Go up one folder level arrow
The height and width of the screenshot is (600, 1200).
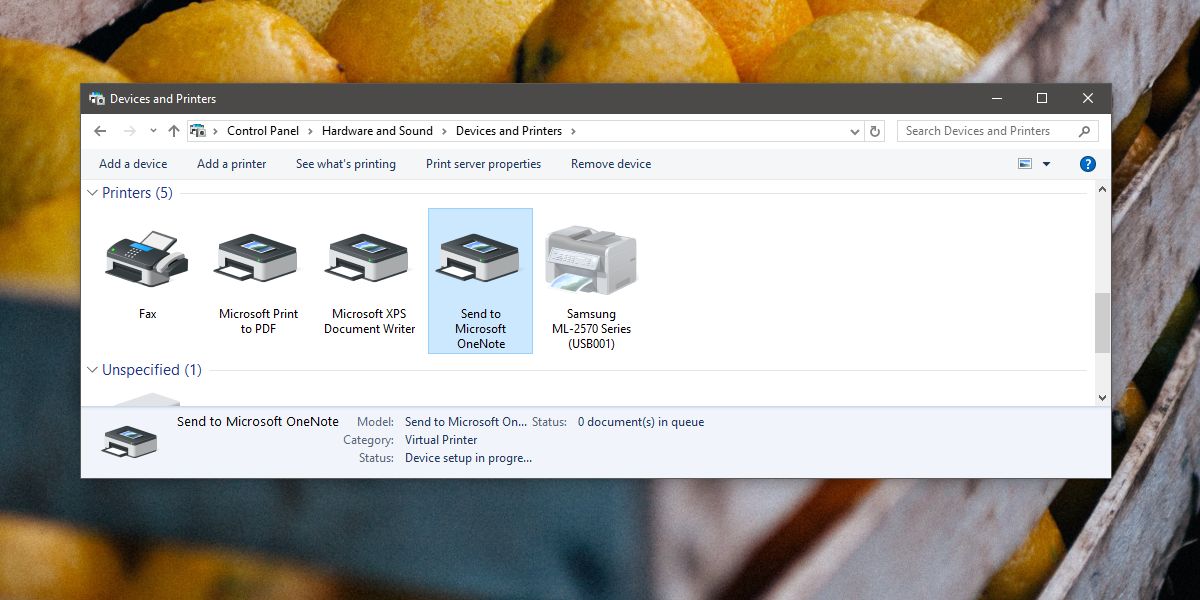(174, 131)
